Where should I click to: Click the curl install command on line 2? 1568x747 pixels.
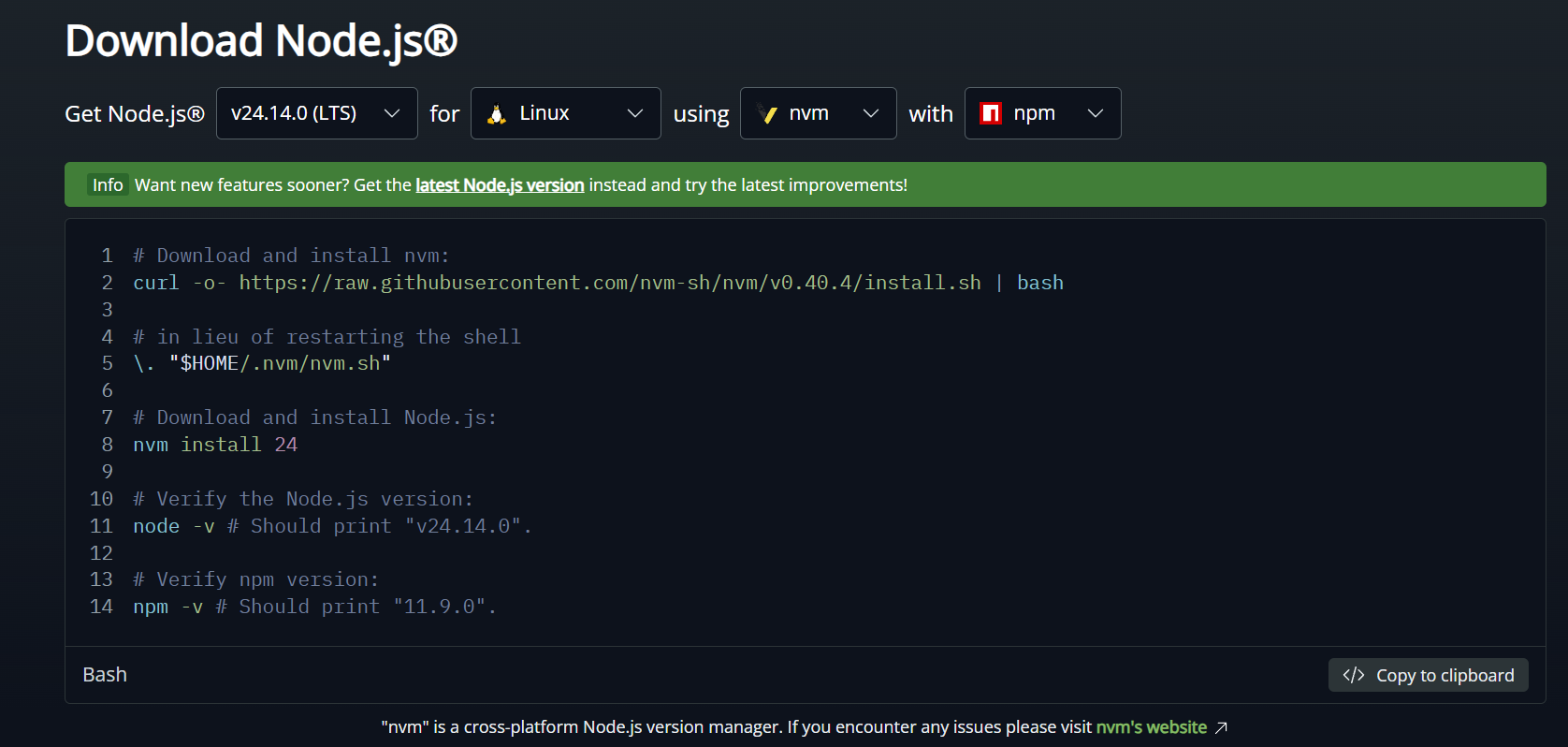coord(598,283)
